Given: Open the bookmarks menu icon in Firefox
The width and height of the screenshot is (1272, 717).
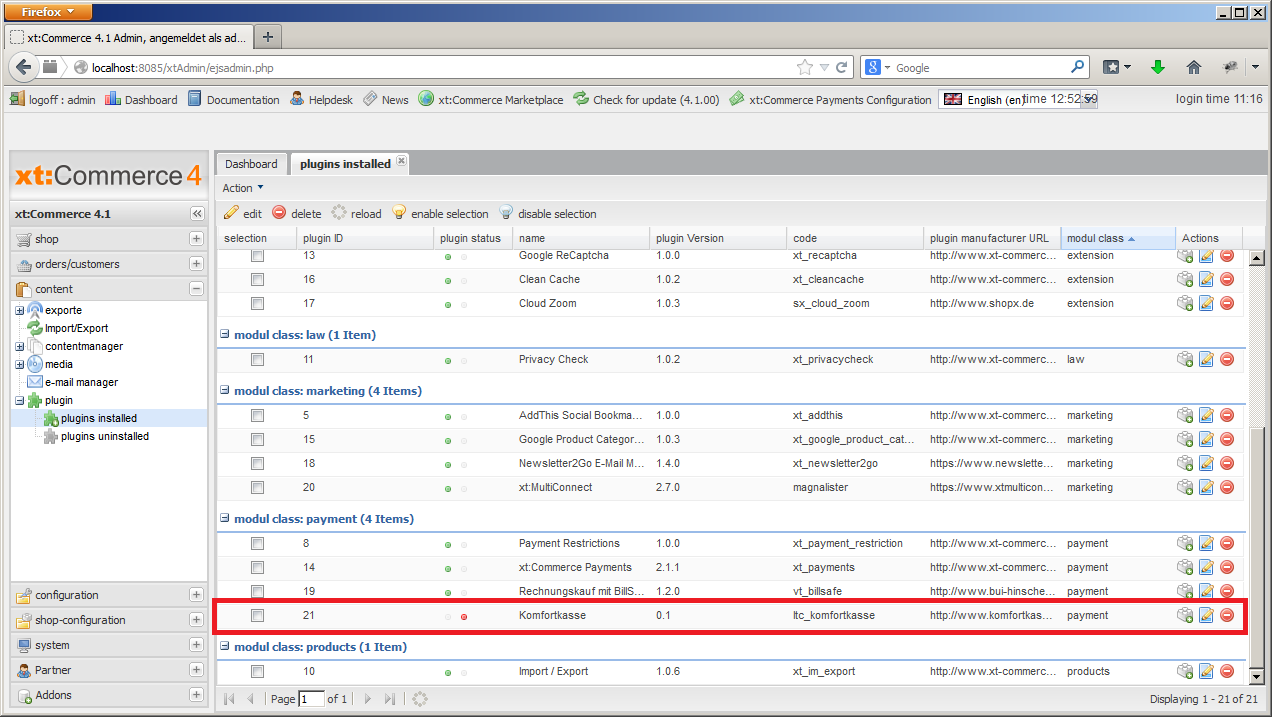Looking at the screenshot, I should [1117, 67].
